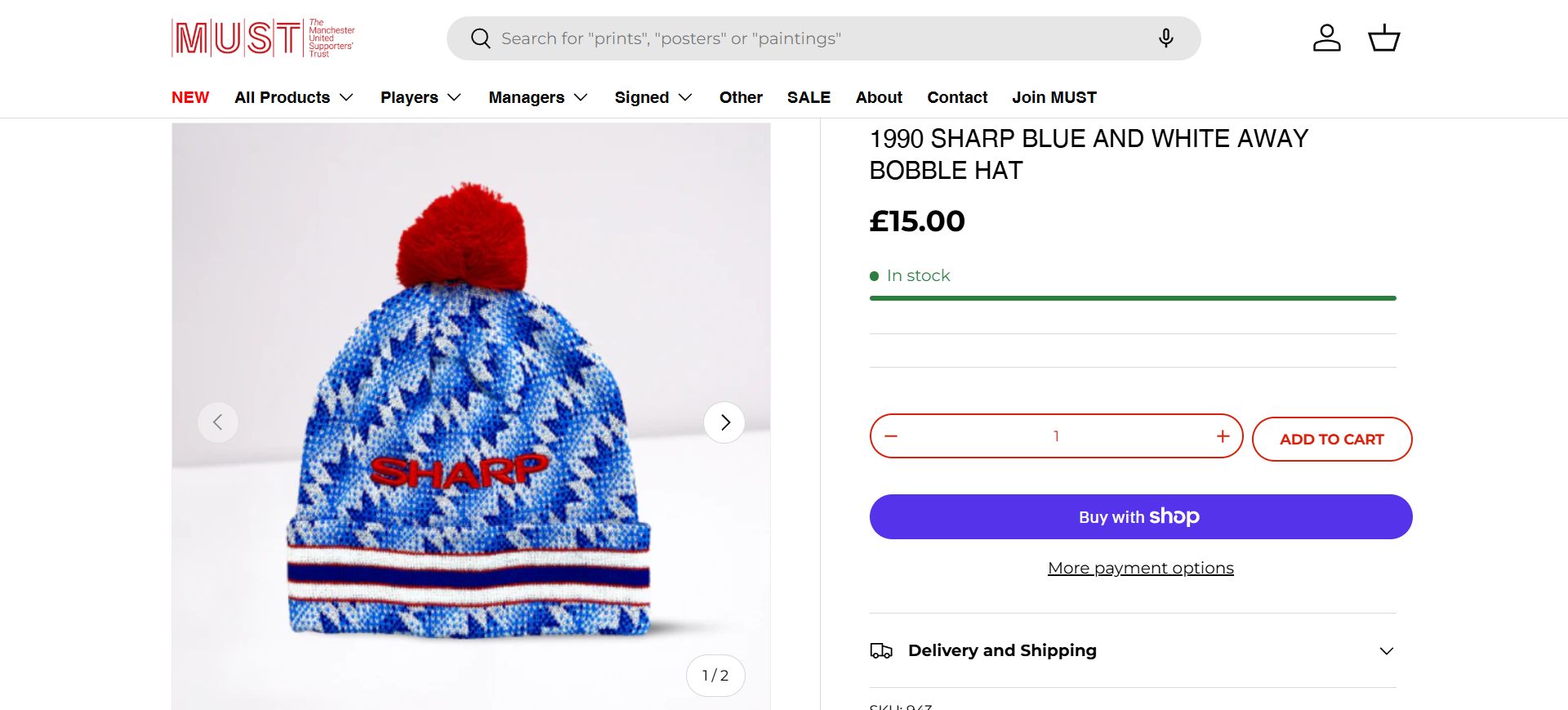
Task: Click the MUST logo
Action: 263,38
